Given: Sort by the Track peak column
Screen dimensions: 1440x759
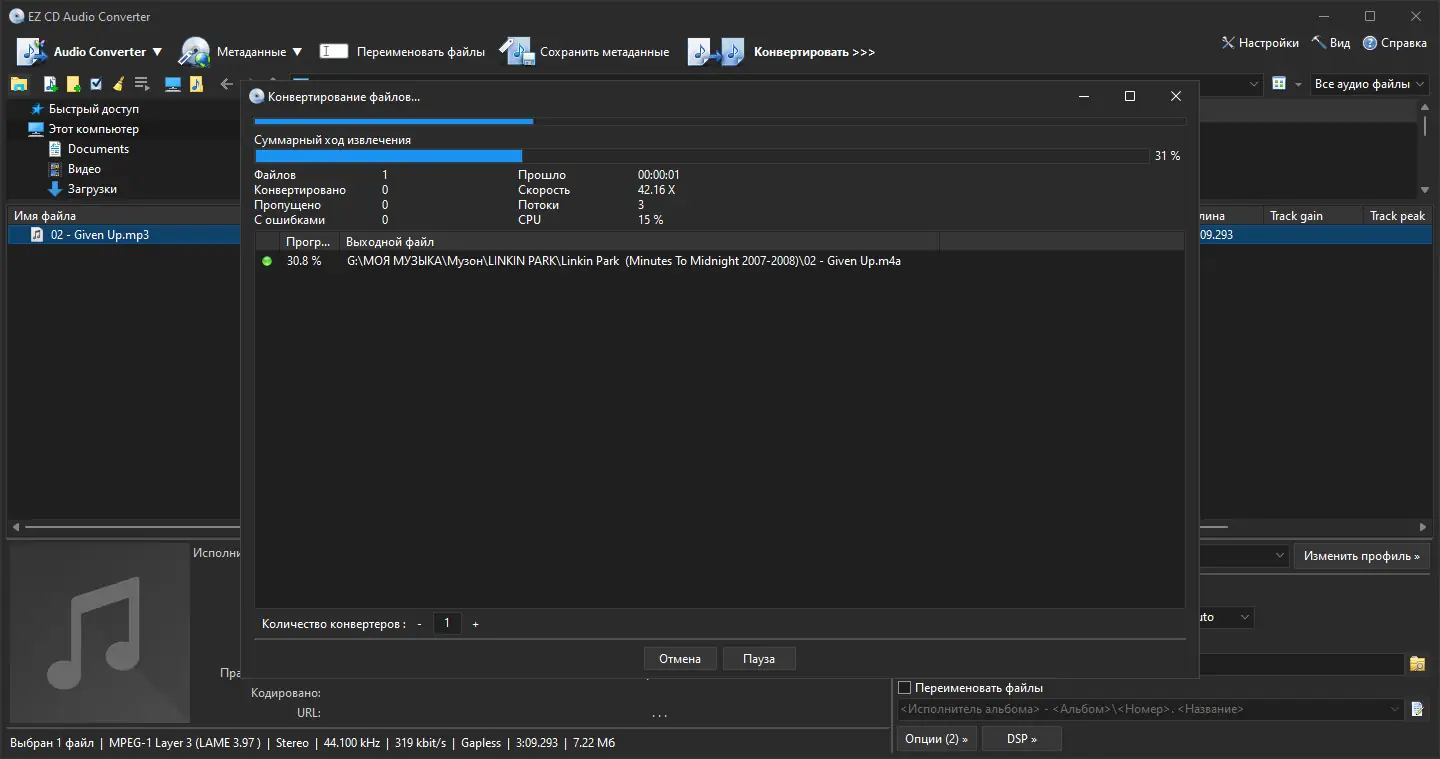Looking at the screenshot, I should tap(1398, 216).
